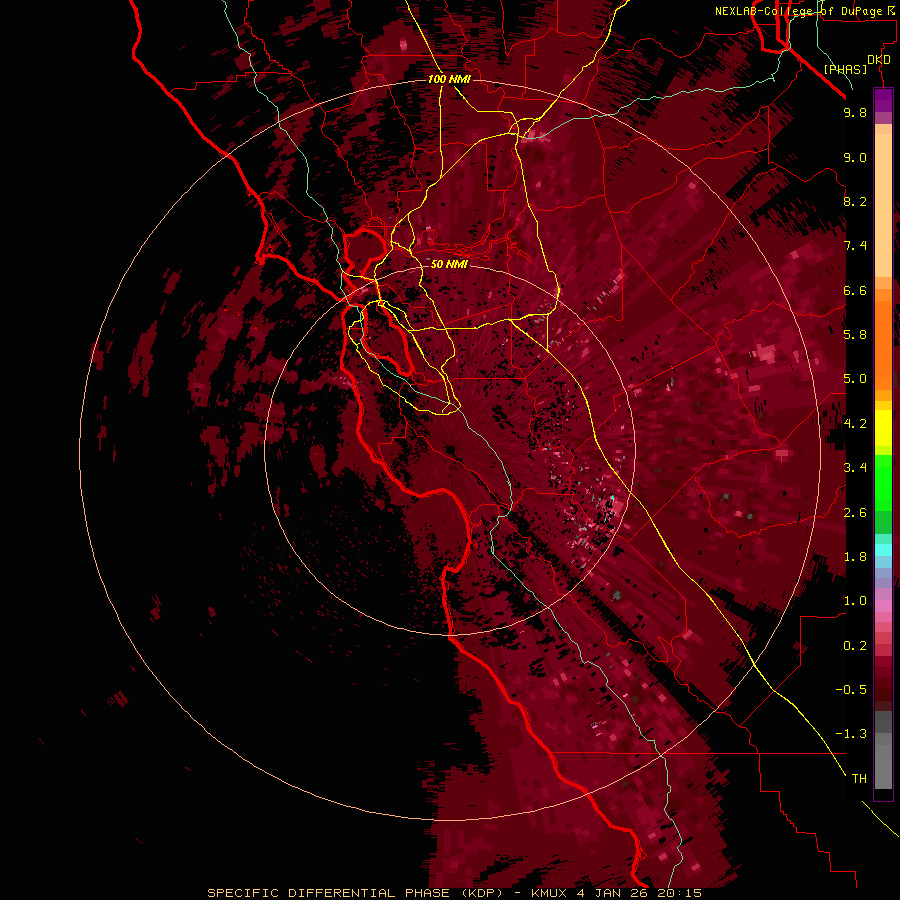The width and height of the screenshot is (900, 900).
Task: Click the '9.0' scale value
Action: click(x=855, y=157)
